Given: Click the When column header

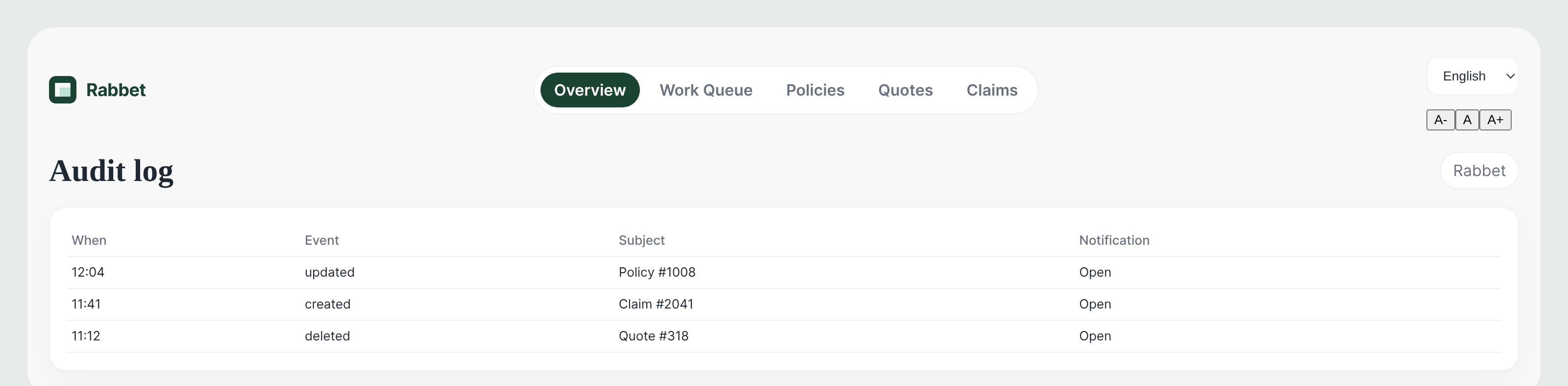Looking at the screenshot, I should (x=89, y=240).
